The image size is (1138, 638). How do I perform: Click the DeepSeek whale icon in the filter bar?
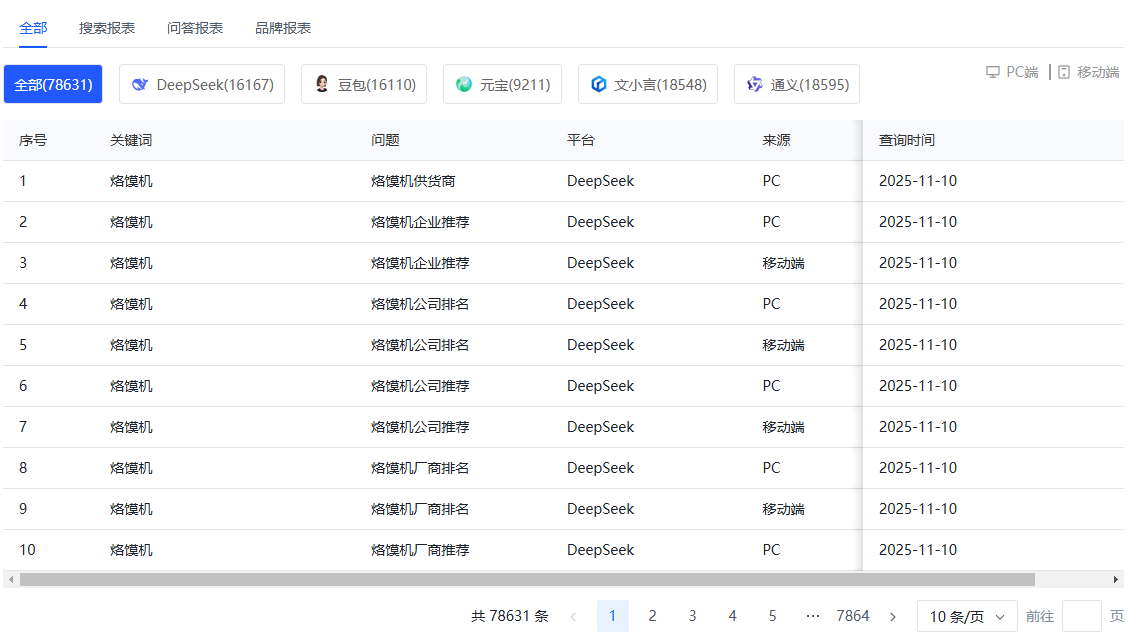pyautogui.click(x=139, y=84)
